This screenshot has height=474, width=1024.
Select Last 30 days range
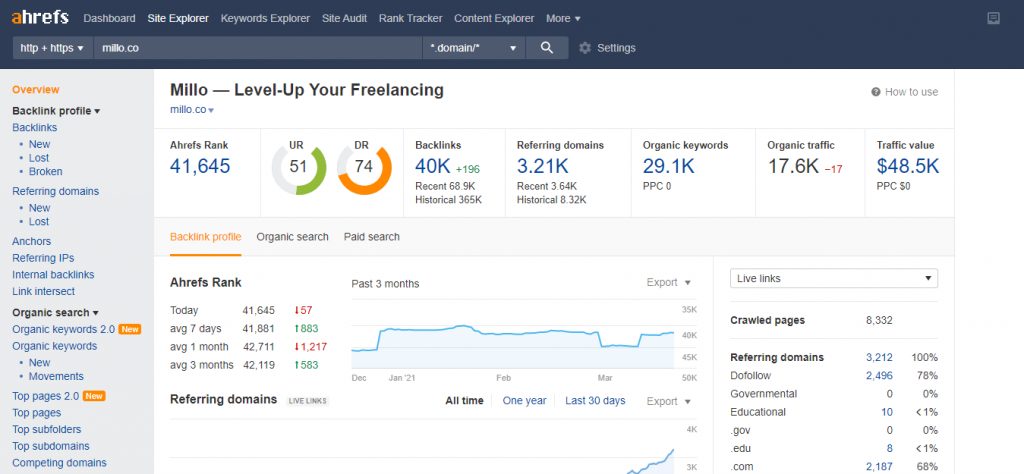[x=595, y=400]
